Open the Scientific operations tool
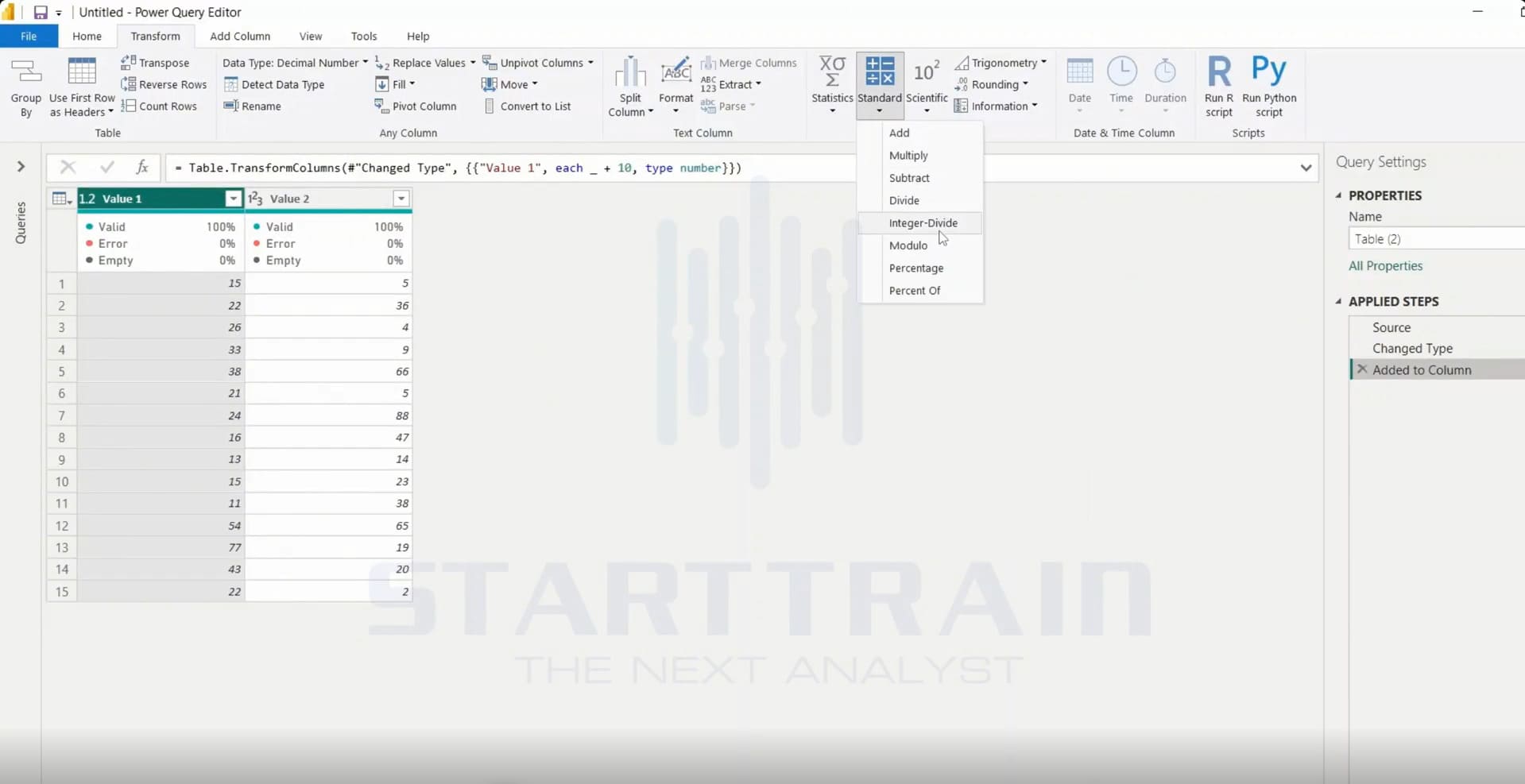Image resolution: width=1525 pixels, height=784 pixels. tap(927, 85)
